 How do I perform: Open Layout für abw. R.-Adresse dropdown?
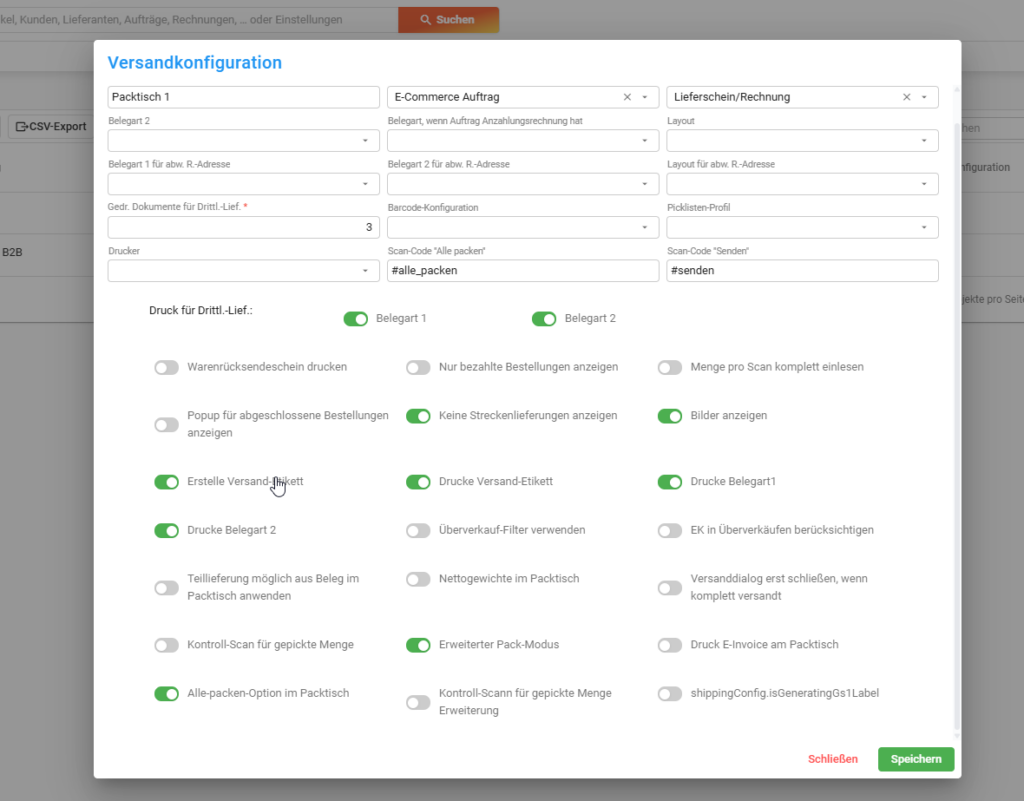click(803, 184)
